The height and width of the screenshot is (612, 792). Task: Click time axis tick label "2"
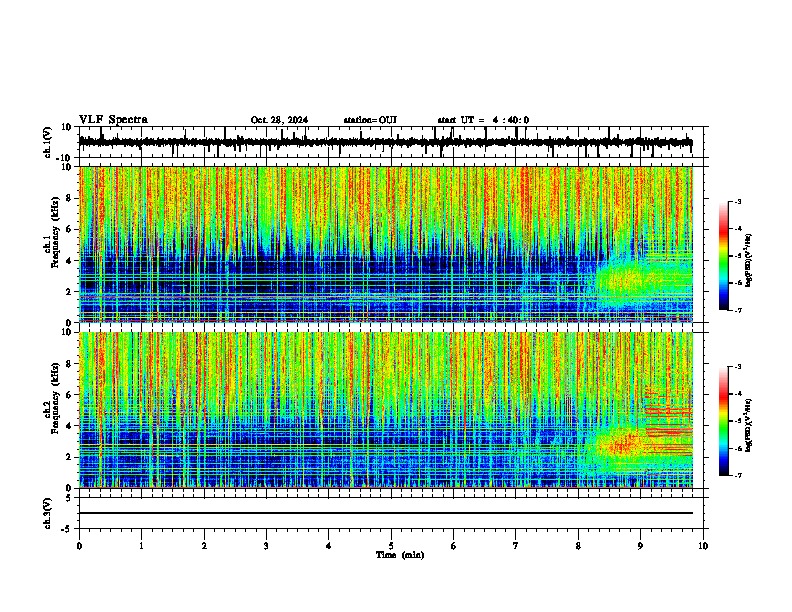pyautogui.click(x=204, y=546)
